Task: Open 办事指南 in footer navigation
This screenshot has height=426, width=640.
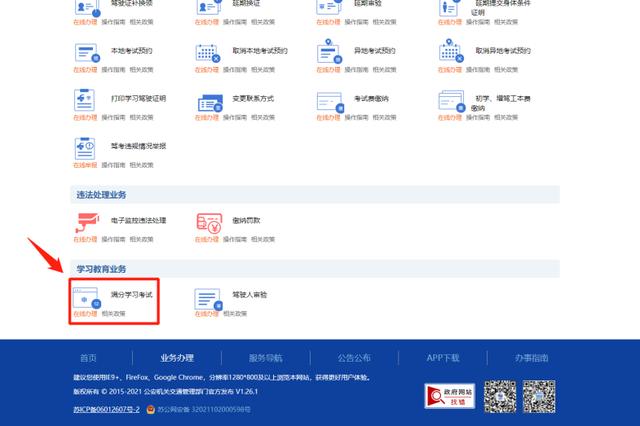Action: [x=531, y=358]
